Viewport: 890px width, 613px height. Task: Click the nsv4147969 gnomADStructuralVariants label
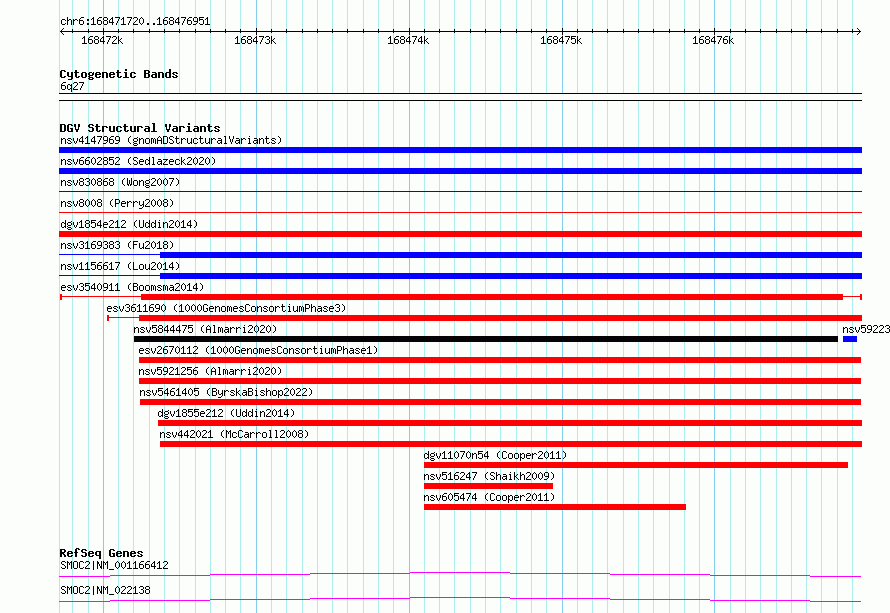pos(171,140)
